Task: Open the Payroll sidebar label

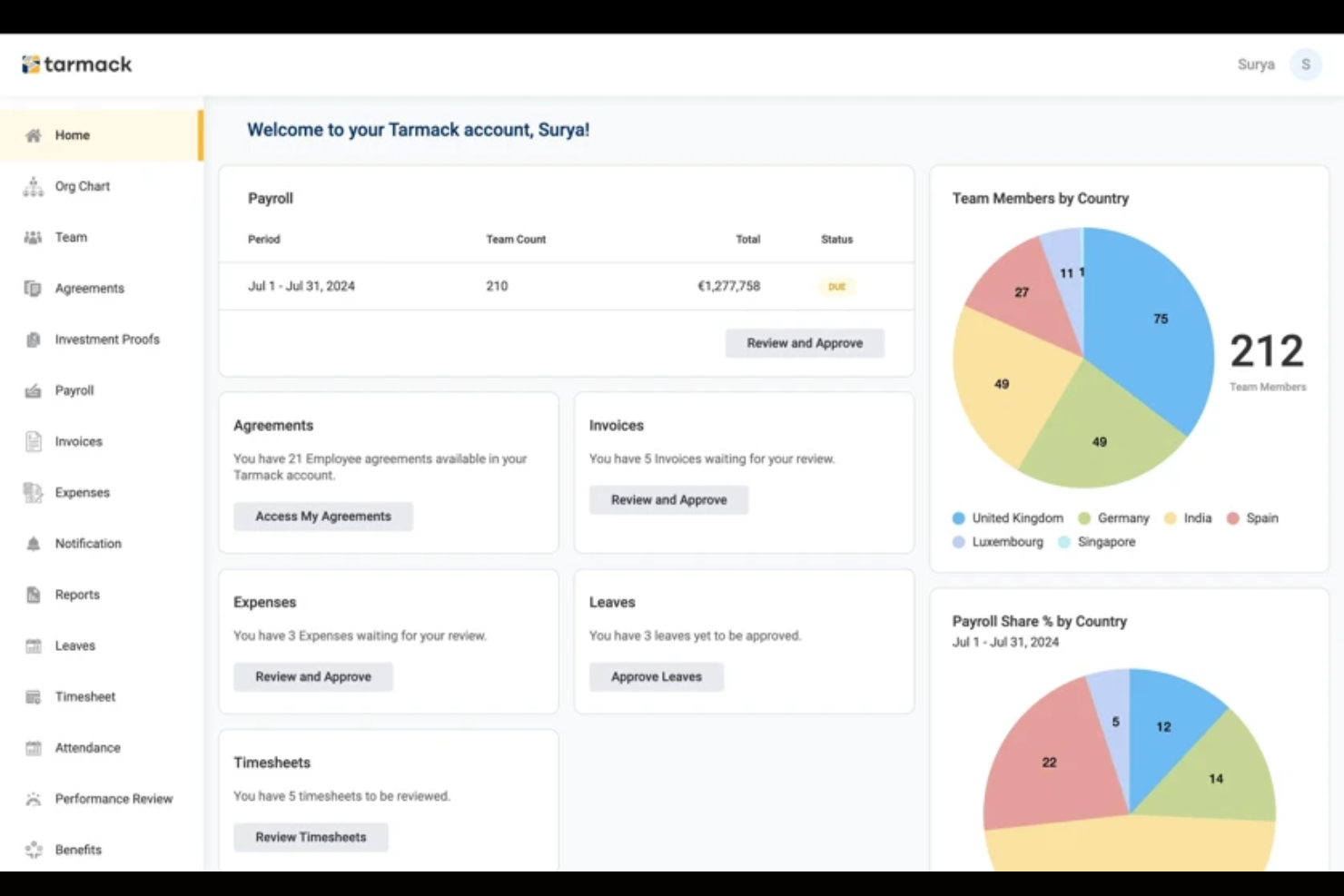Action: coord(74,390)
